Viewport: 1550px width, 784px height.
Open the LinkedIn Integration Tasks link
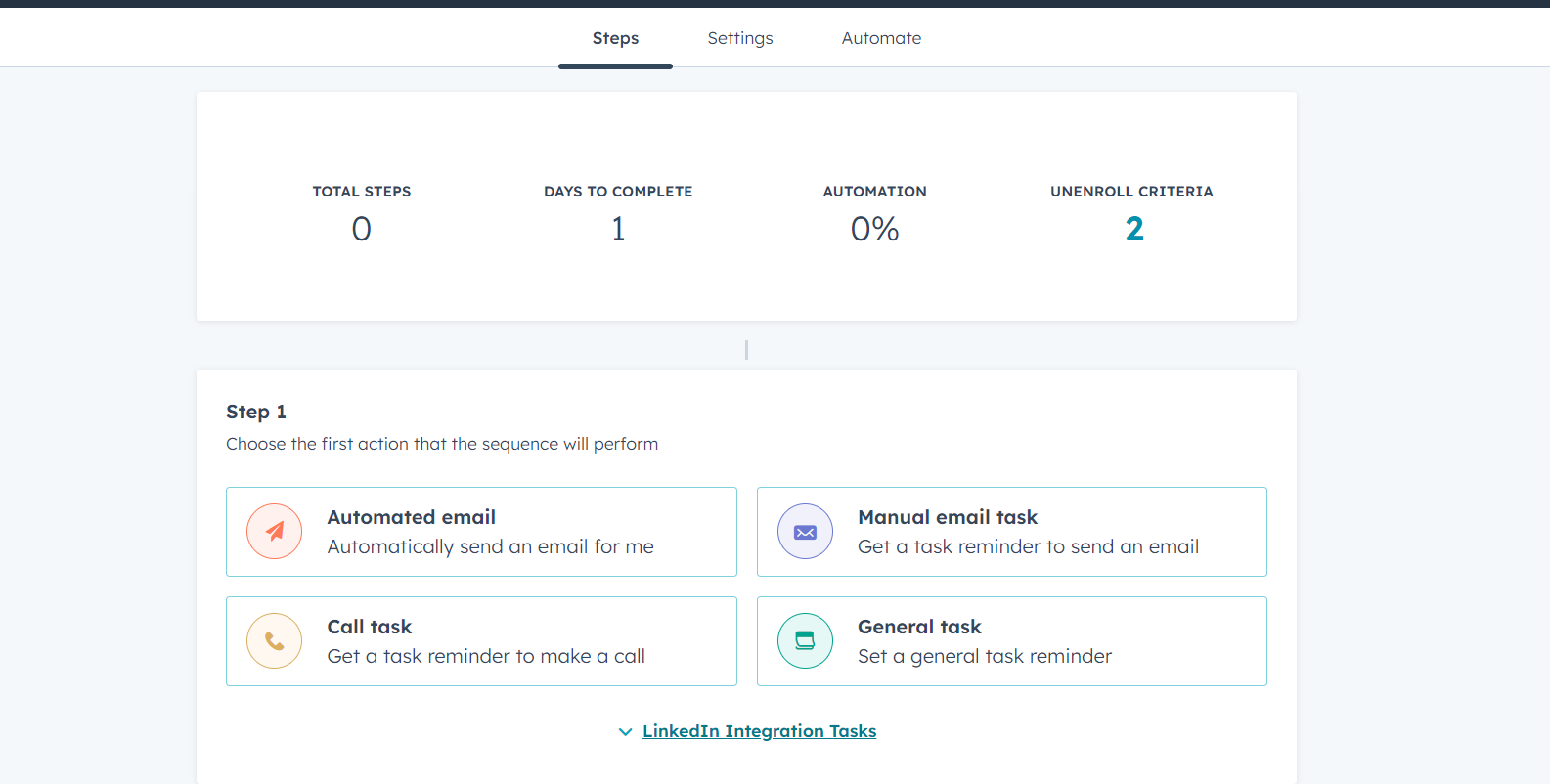tap(759, 731)
